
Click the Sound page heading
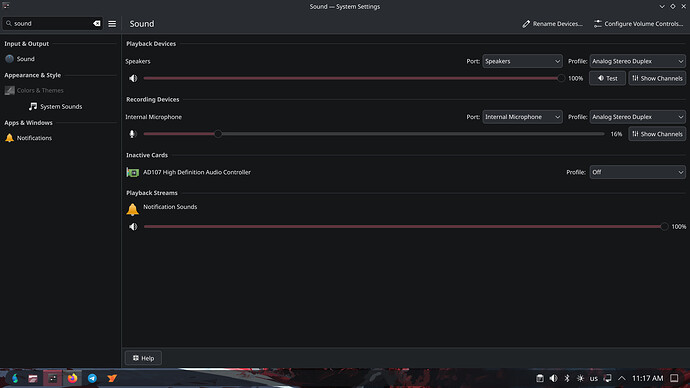tap(142, 24)
